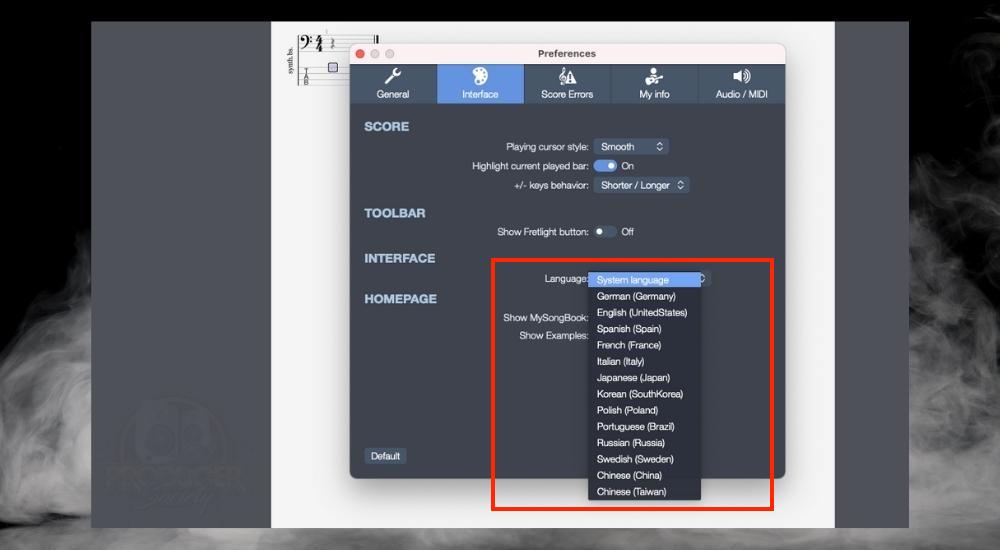
Task: Choose Swedish (Sweden) from the list
Action: [633, 459]
